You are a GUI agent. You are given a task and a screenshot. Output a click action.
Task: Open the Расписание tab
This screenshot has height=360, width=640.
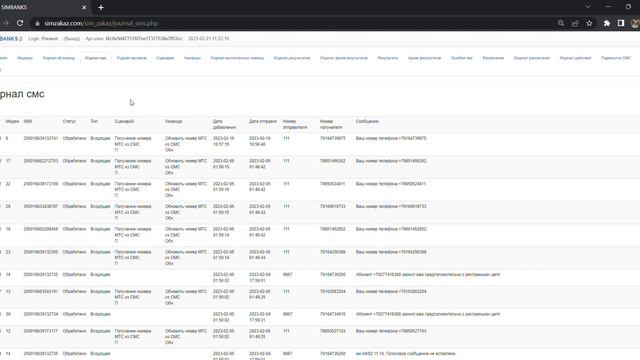[x=493, y=58]
